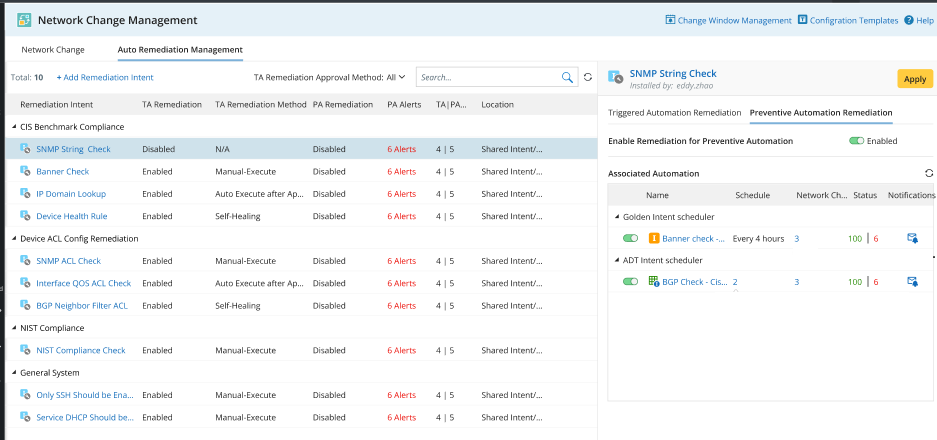Click the Apply button
The image size is (937, 440).
point(914,79)
